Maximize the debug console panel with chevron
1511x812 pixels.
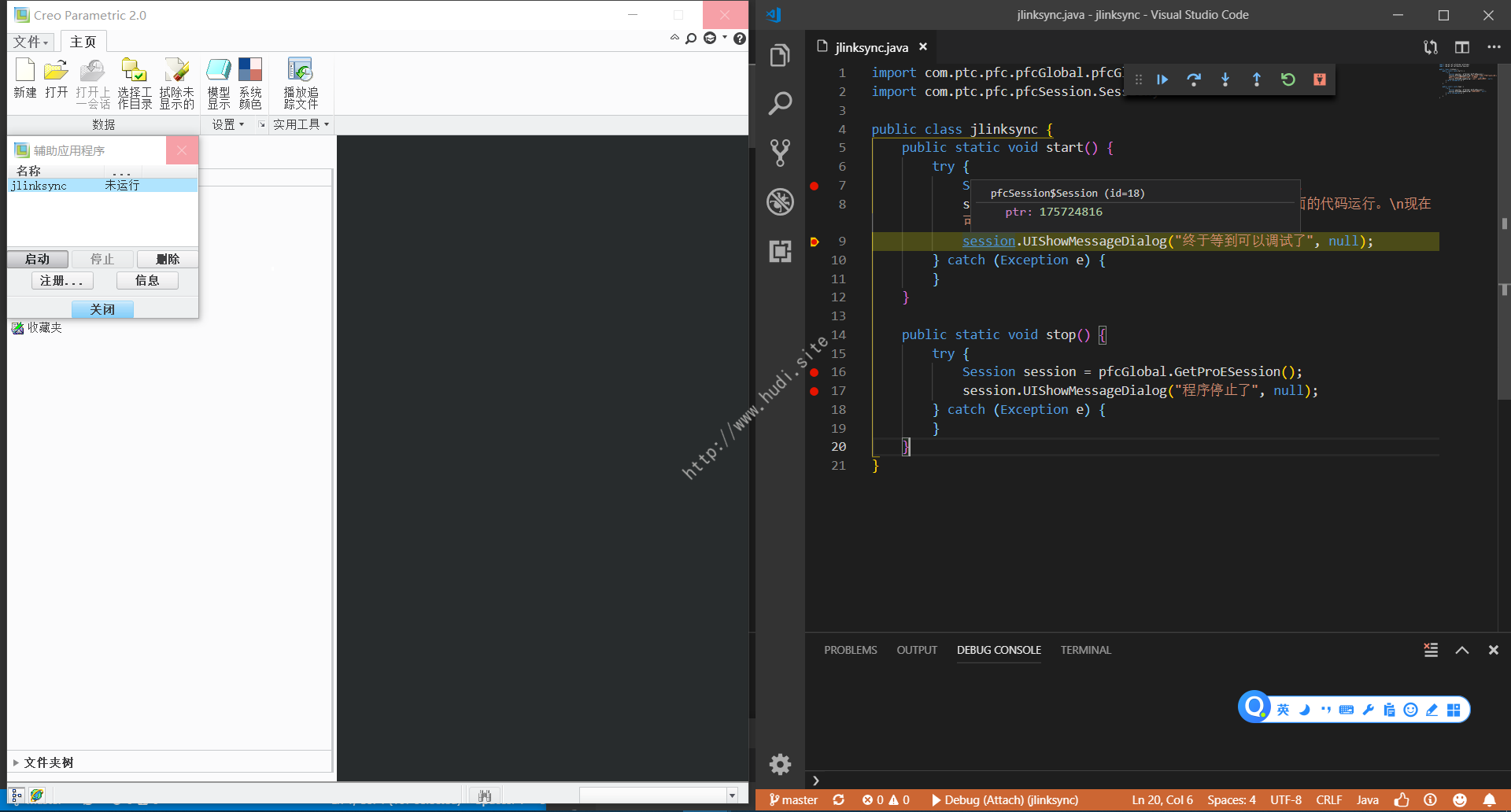(x=1462, y=650)
